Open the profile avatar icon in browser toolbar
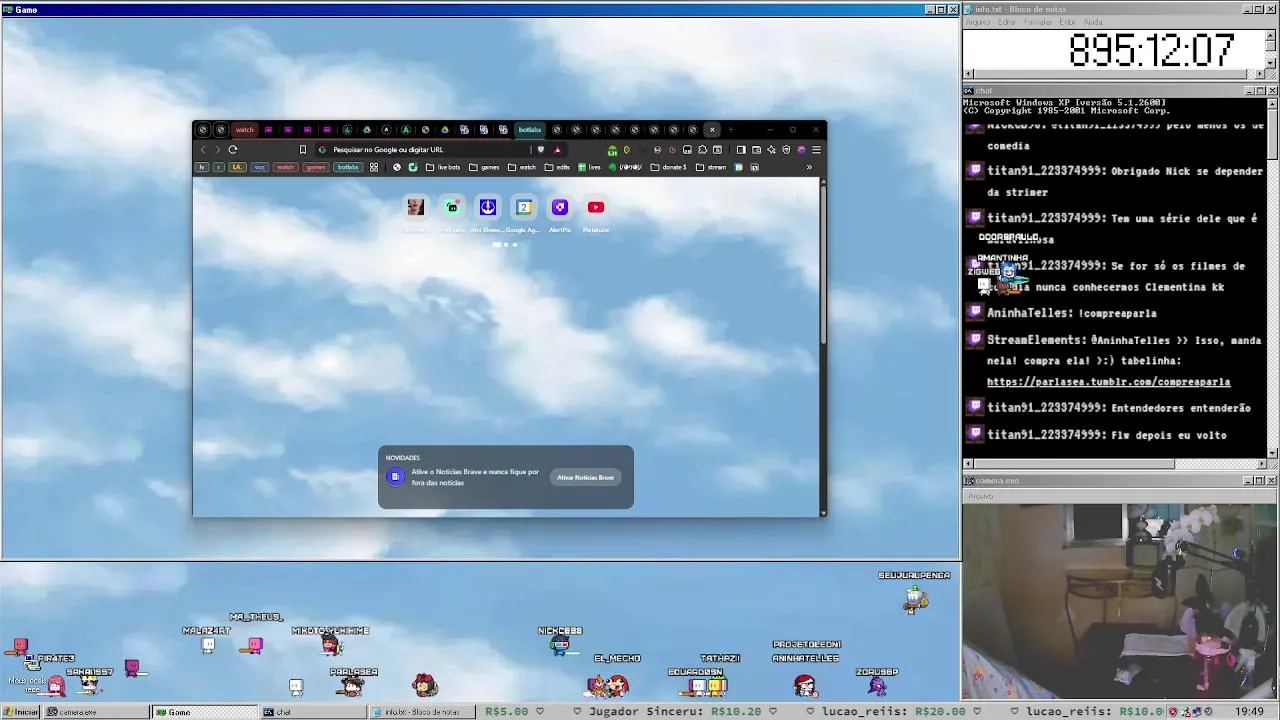1280x720 pixels. (x=801, y=150)
